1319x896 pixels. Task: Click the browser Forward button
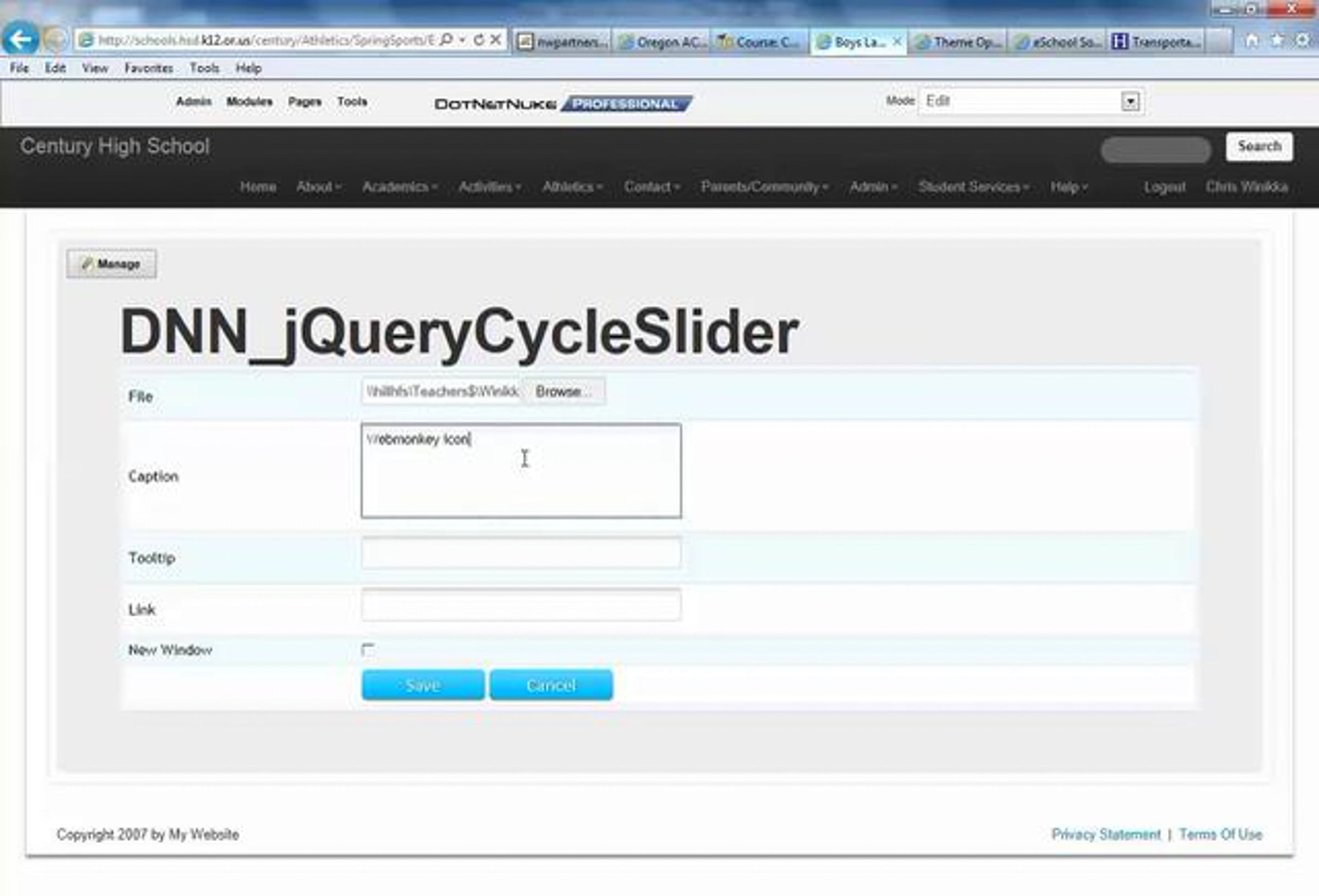[x=55, y=39]
